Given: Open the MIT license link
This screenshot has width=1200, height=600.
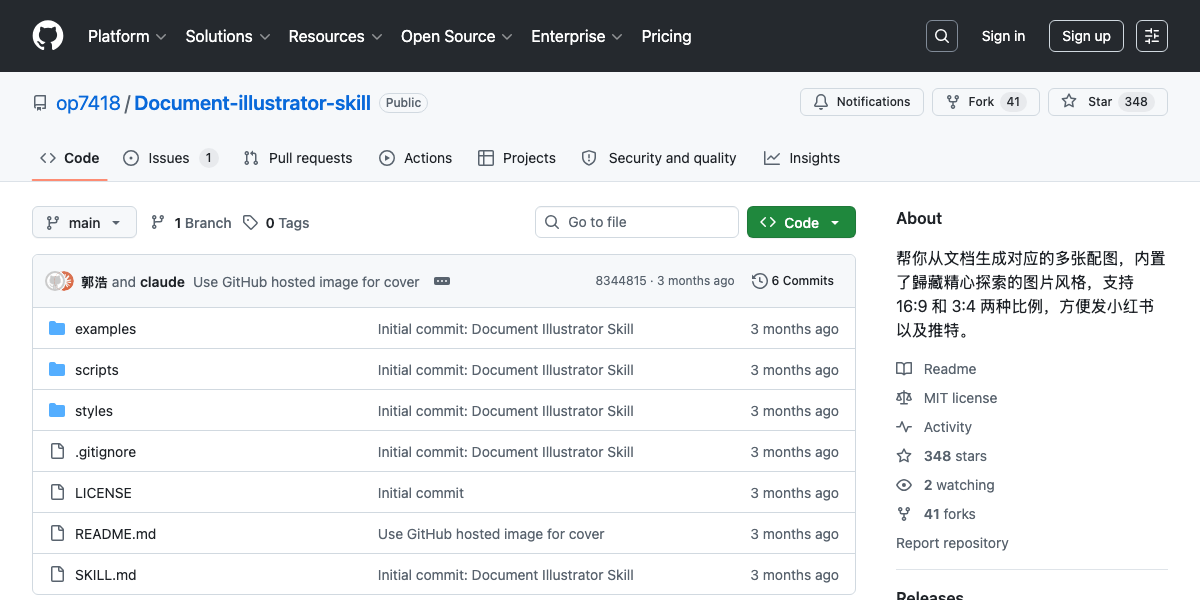Looking at the screenshot, I should pyautogui.click(x=960, y=398).
